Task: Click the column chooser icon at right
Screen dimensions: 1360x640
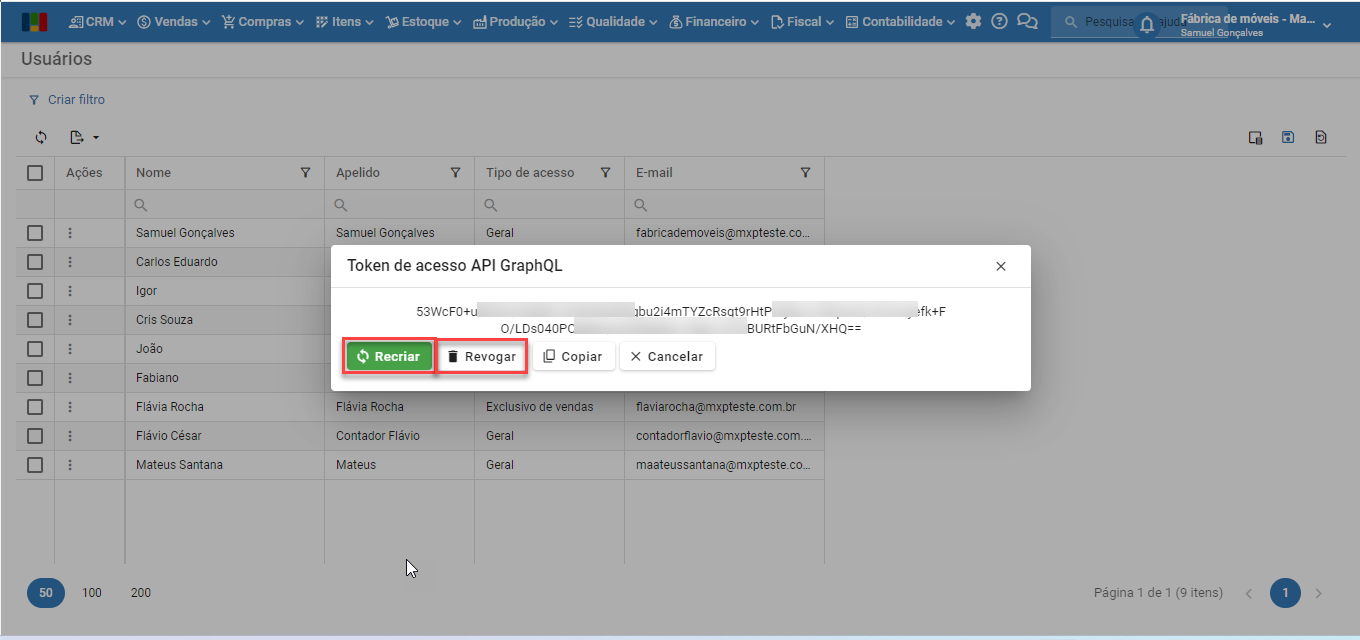Action: coord(1255,138)
